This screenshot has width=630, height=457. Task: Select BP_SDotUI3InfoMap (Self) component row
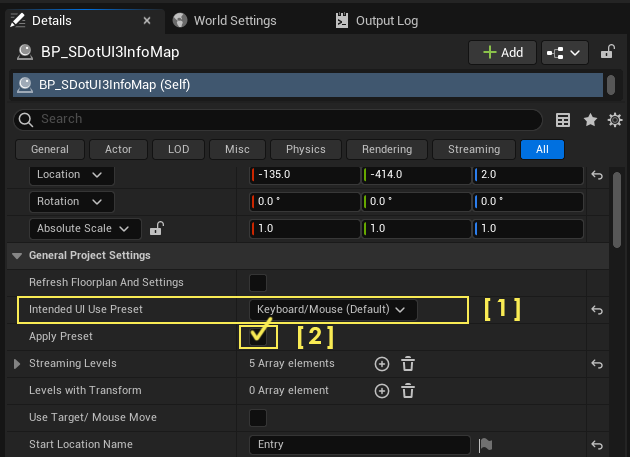pyautogui.click(x=308, y=85)
